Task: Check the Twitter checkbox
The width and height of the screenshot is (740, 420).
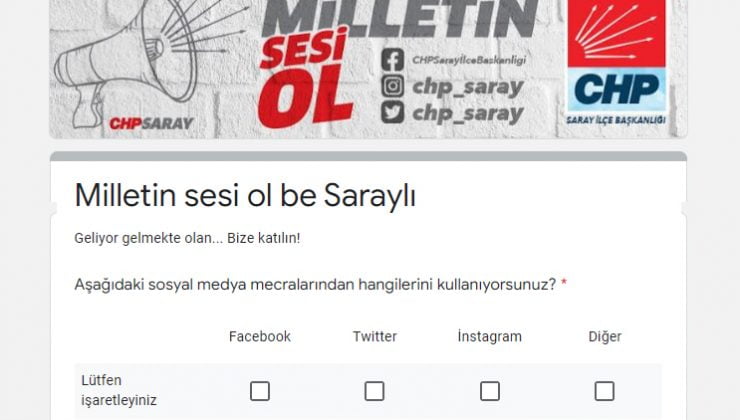Action: click(x=375, y=391)
